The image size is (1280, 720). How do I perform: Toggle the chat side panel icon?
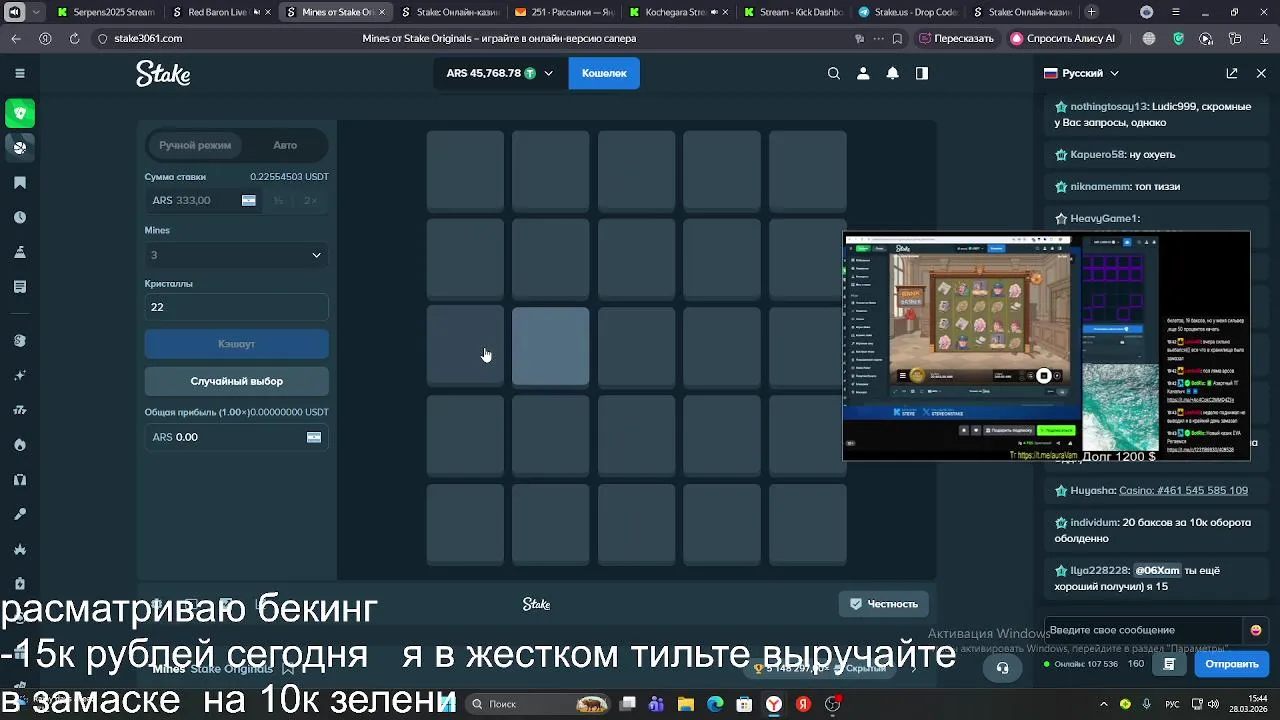922,73
